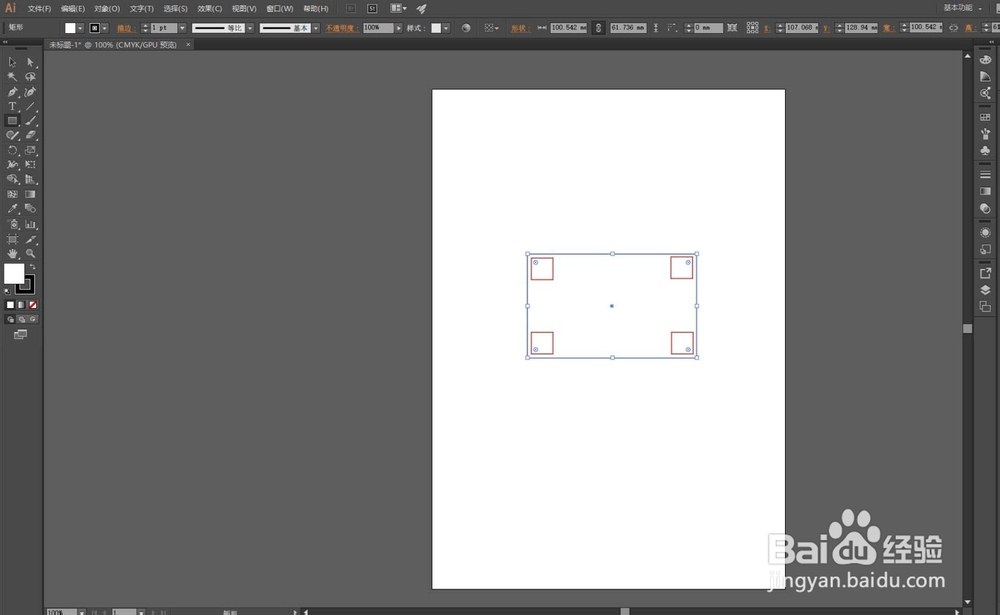Select the Eraser tool
This screenshot has height=615, width=1000.
(30, 135)
